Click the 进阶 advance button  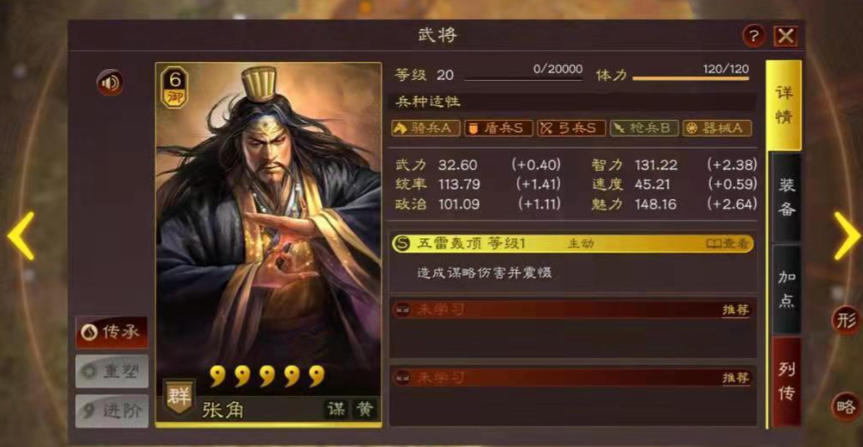(x=112, y=411)
